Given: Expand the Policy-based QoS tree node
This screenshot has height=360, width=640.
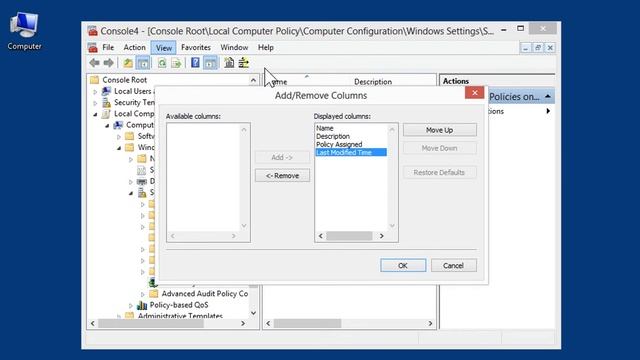Looking at the screenshot, I should [x=131, y=306].
